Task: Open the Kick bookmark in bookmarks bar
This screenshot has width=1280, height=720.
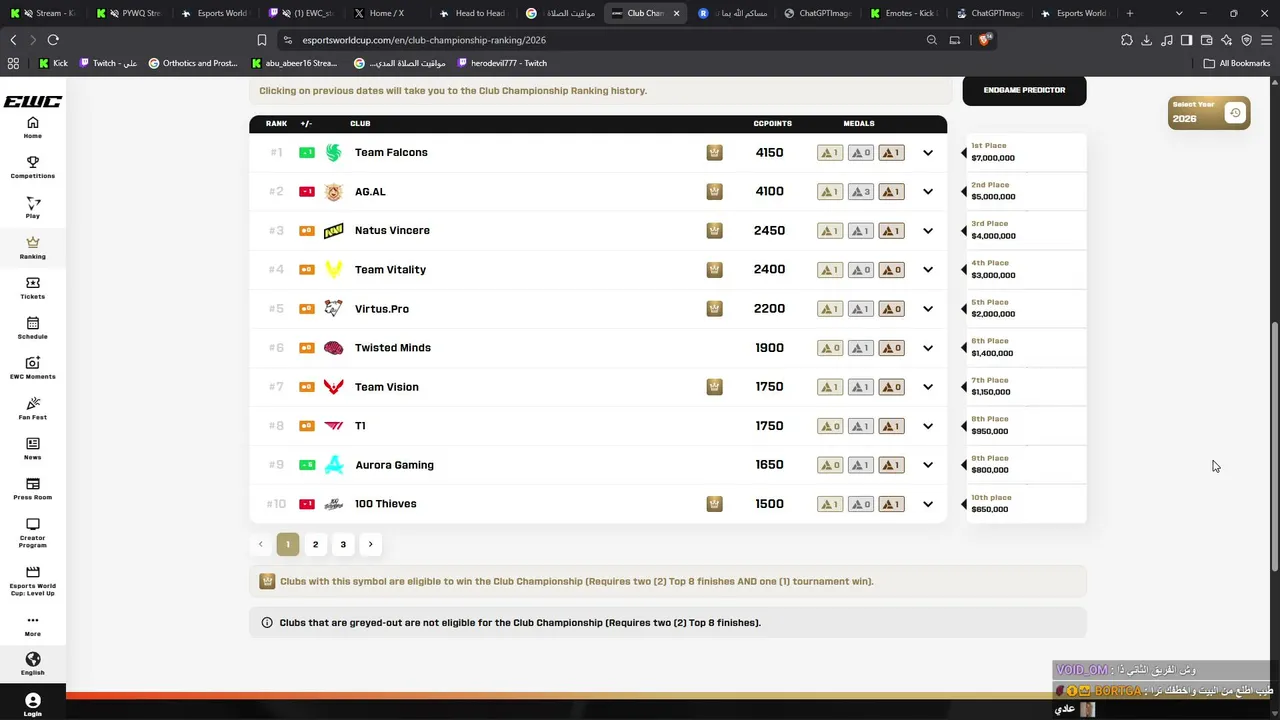Action: coord(53,63)
